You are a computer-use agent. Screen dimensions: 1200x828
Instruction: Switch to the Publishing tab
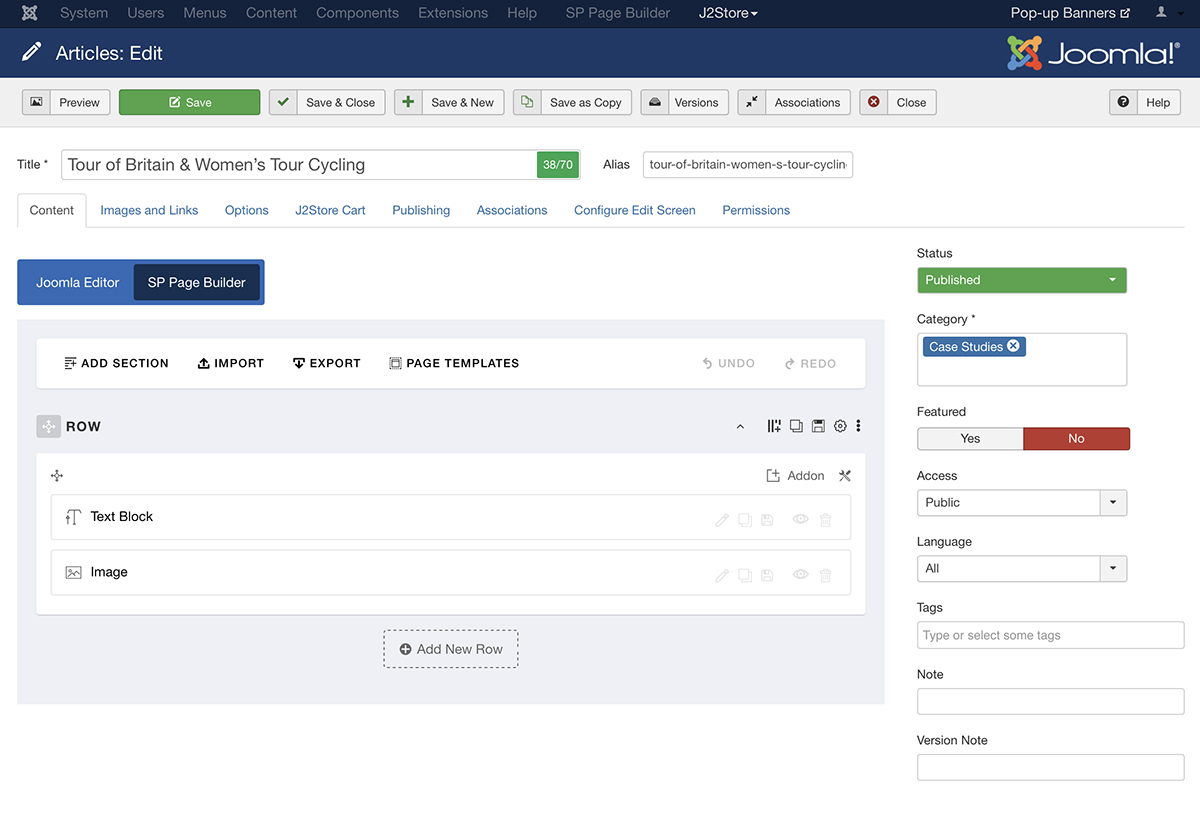(421, 211)
